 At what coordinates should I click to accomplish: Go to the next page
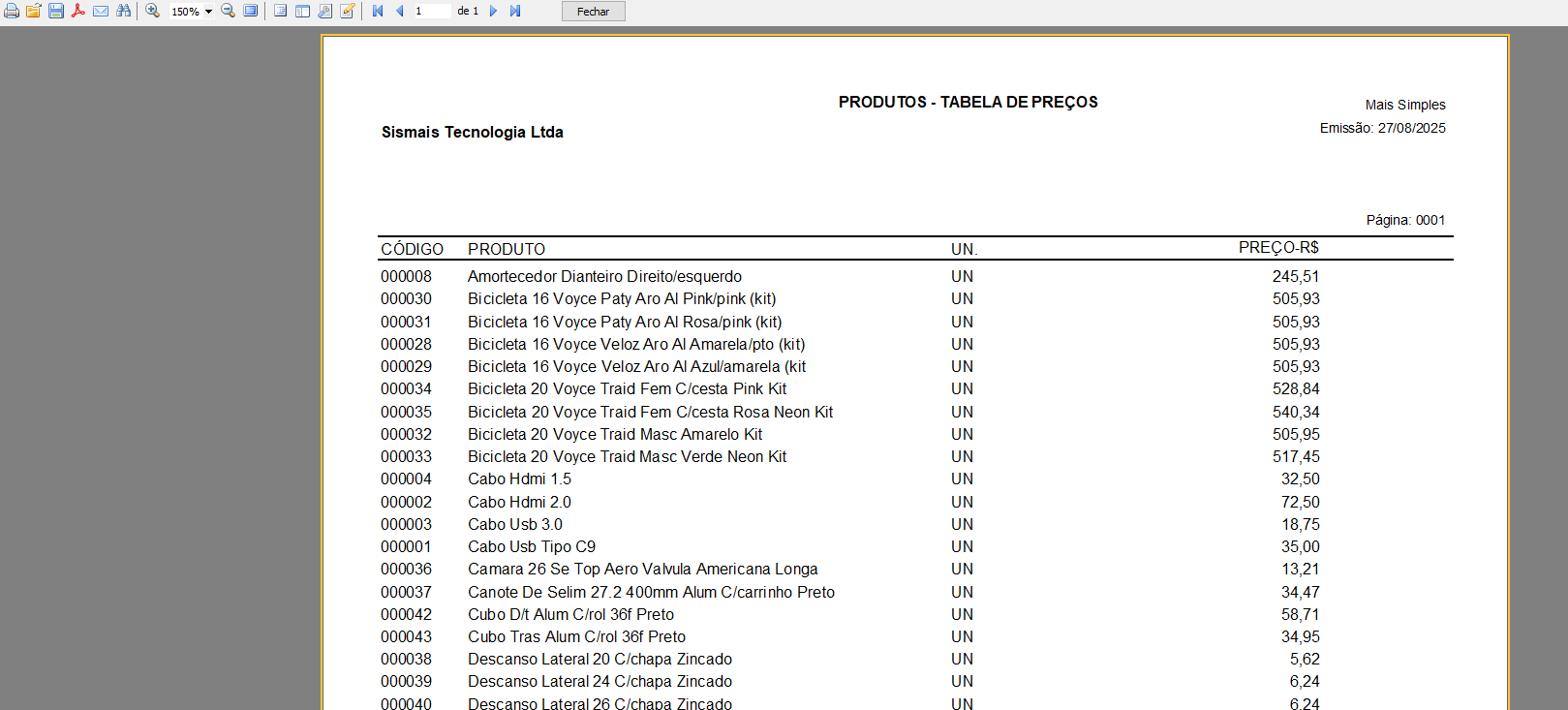(x=493, y=11)
